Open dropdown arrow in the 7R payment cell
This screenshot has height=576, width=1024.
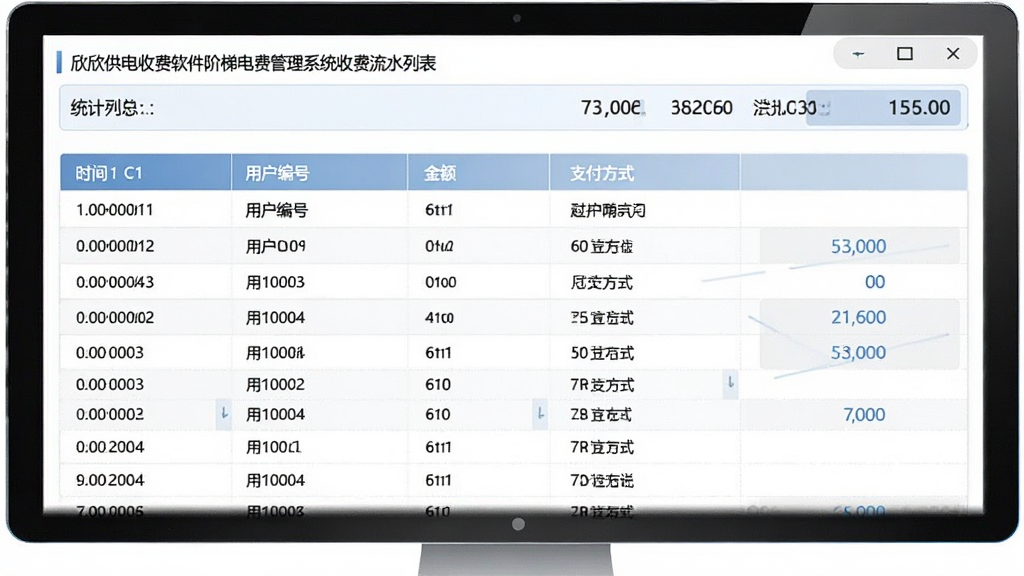pyautogui.click(x=731, y=383)
